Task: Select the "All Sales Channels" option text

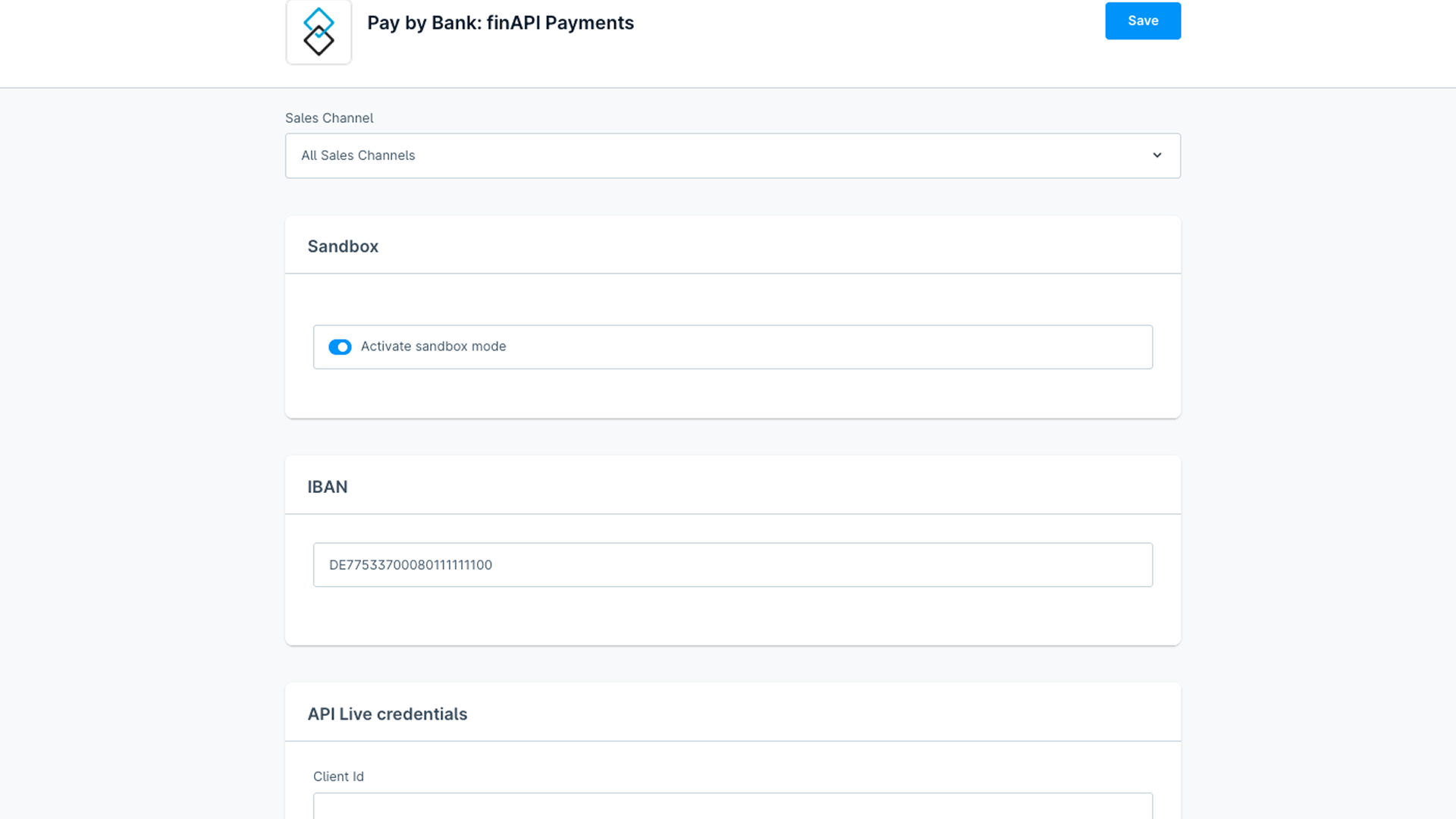Action: [x=358, y=155]
